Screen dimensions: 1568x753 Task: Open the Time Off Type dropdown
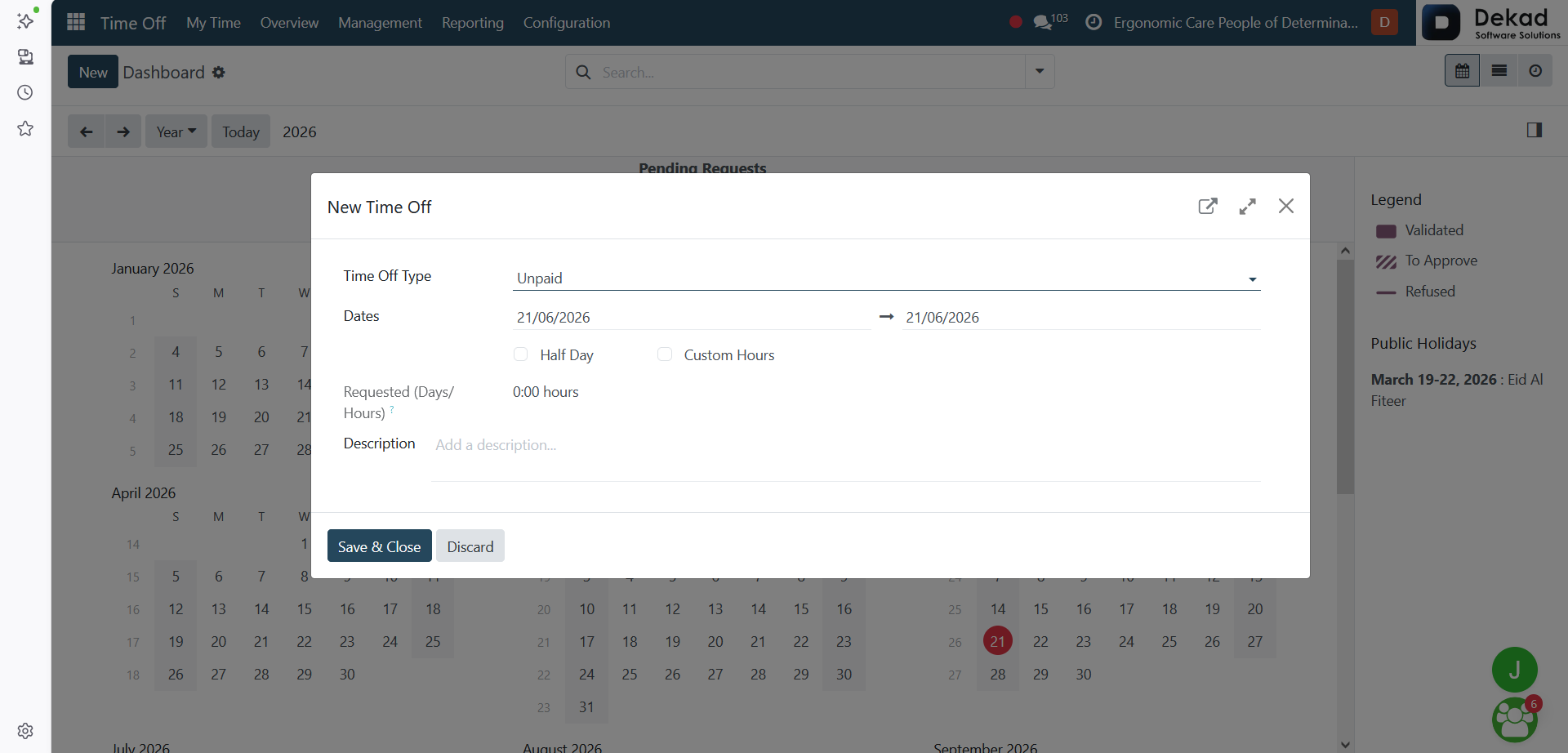[886, 278]
